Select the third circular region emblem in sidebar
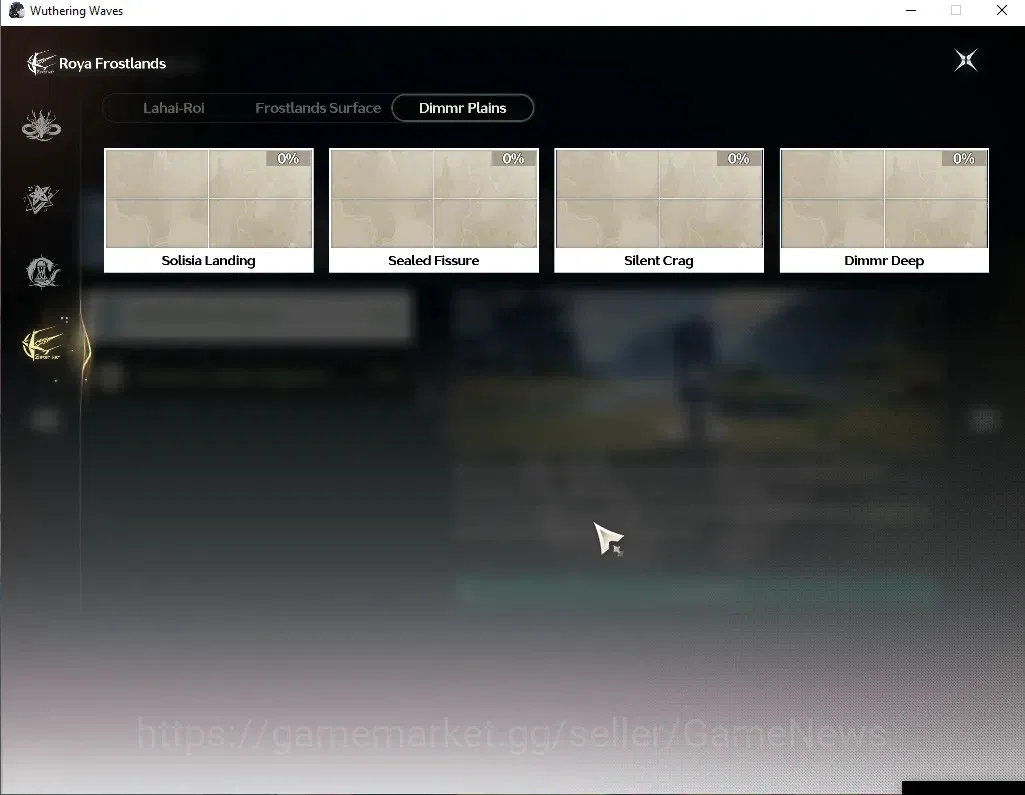 pos(42,271)
